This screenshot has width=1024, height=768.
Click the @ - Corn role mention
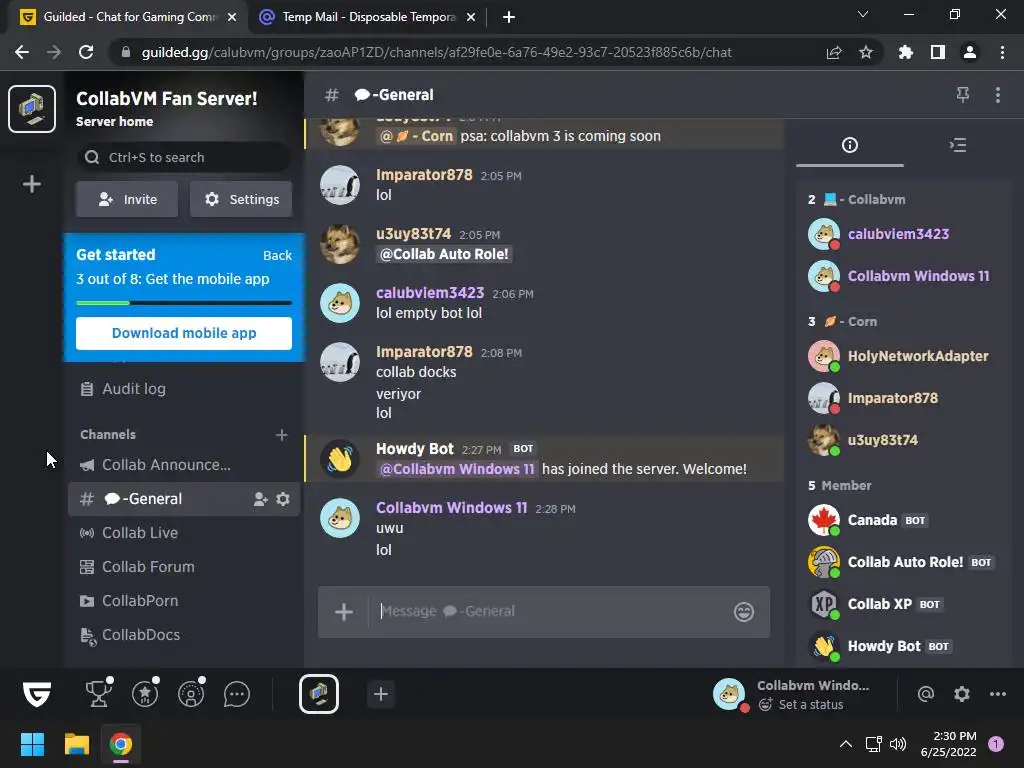click(x=416, y=136)
